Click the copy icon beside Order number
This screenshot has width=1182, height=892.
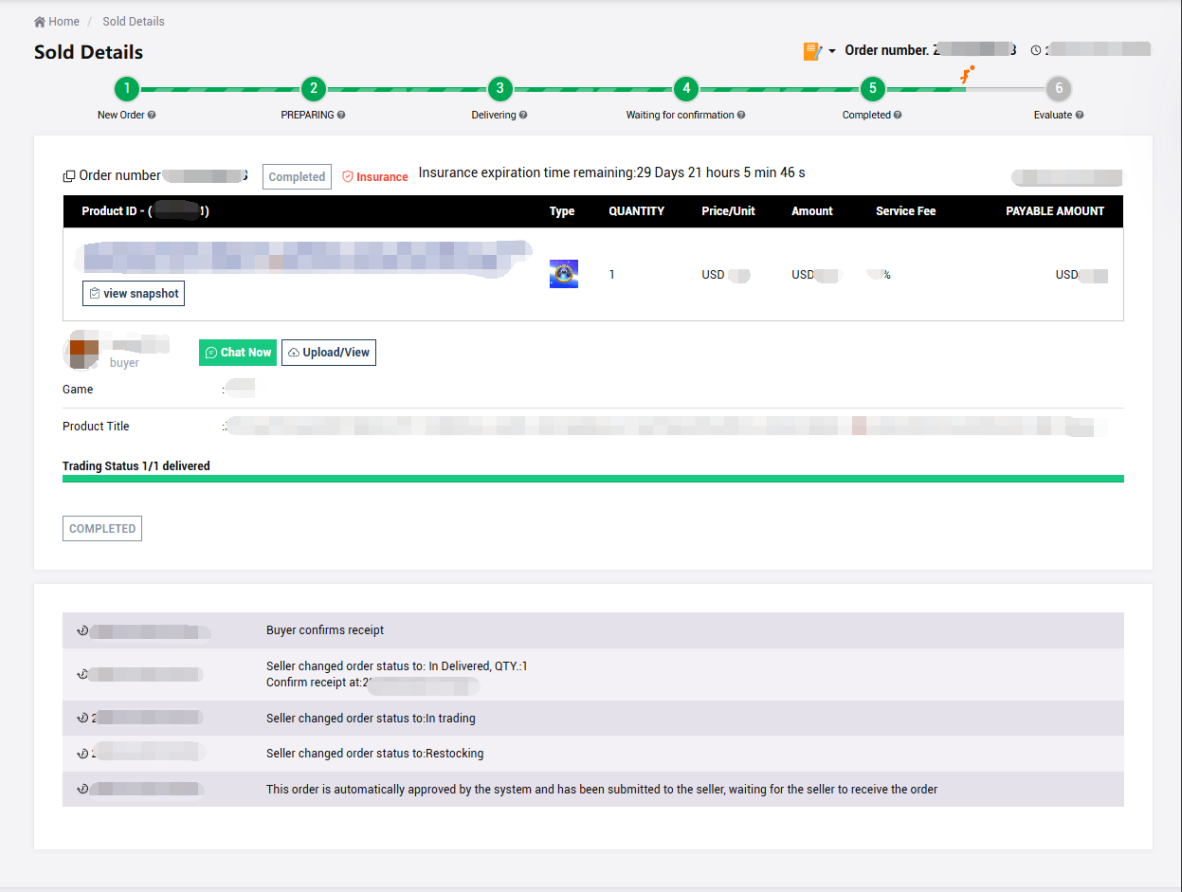[x=69, y=177]
